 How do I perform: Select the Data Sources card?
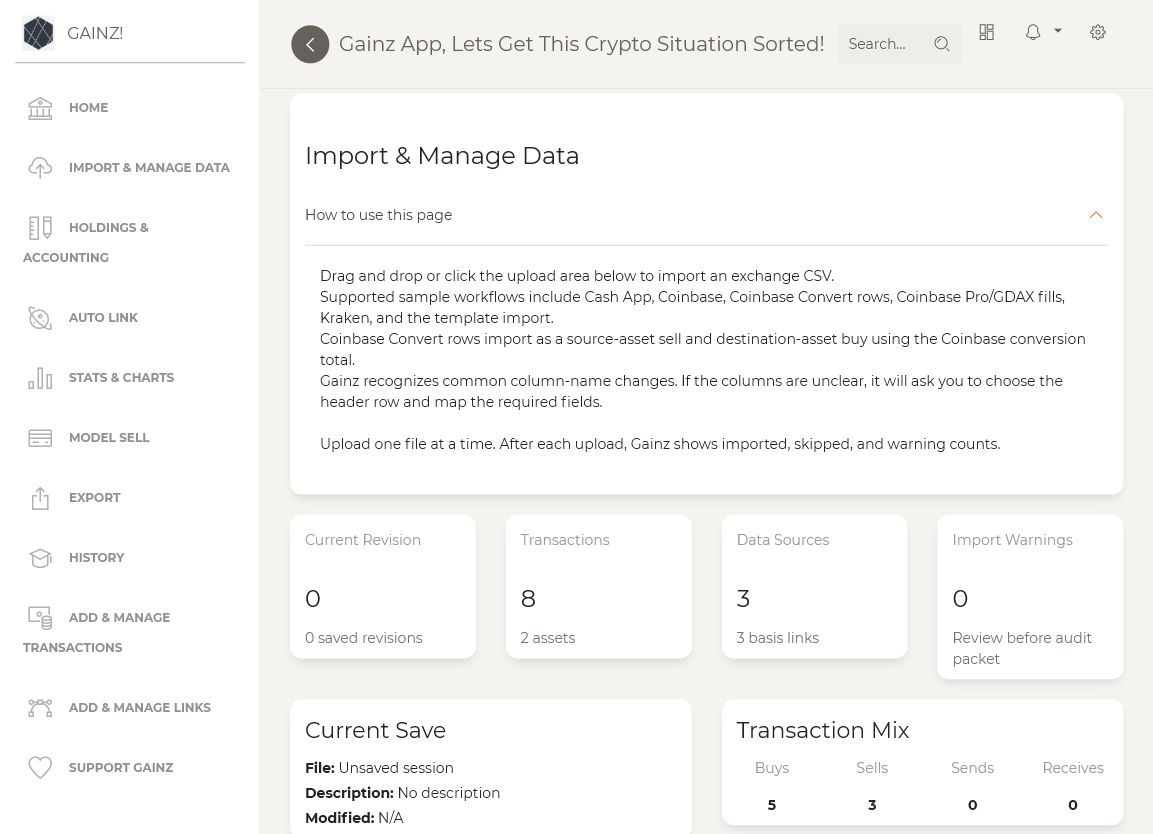coord(815,586)
